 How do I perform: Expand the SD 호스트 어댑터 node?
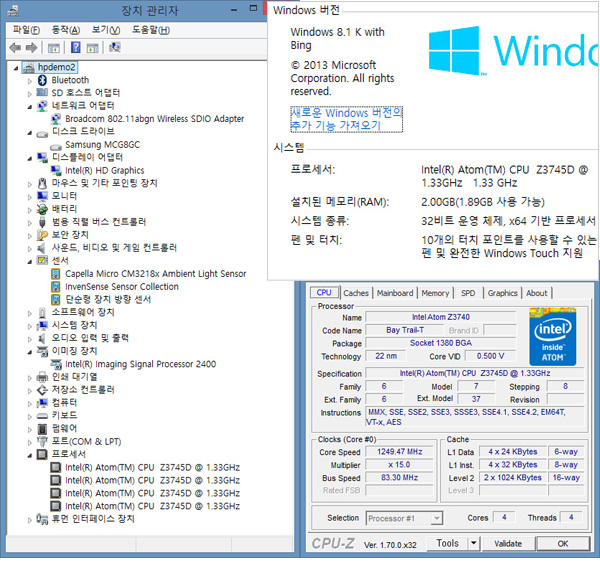[30, 94]
